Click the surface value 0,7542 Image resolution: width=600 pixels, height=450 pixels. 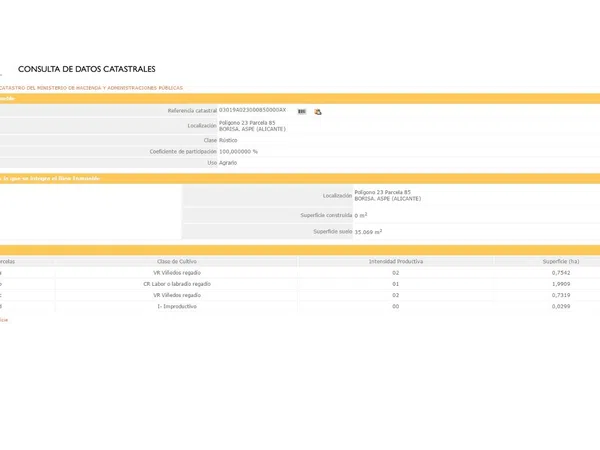pos(561,272)
